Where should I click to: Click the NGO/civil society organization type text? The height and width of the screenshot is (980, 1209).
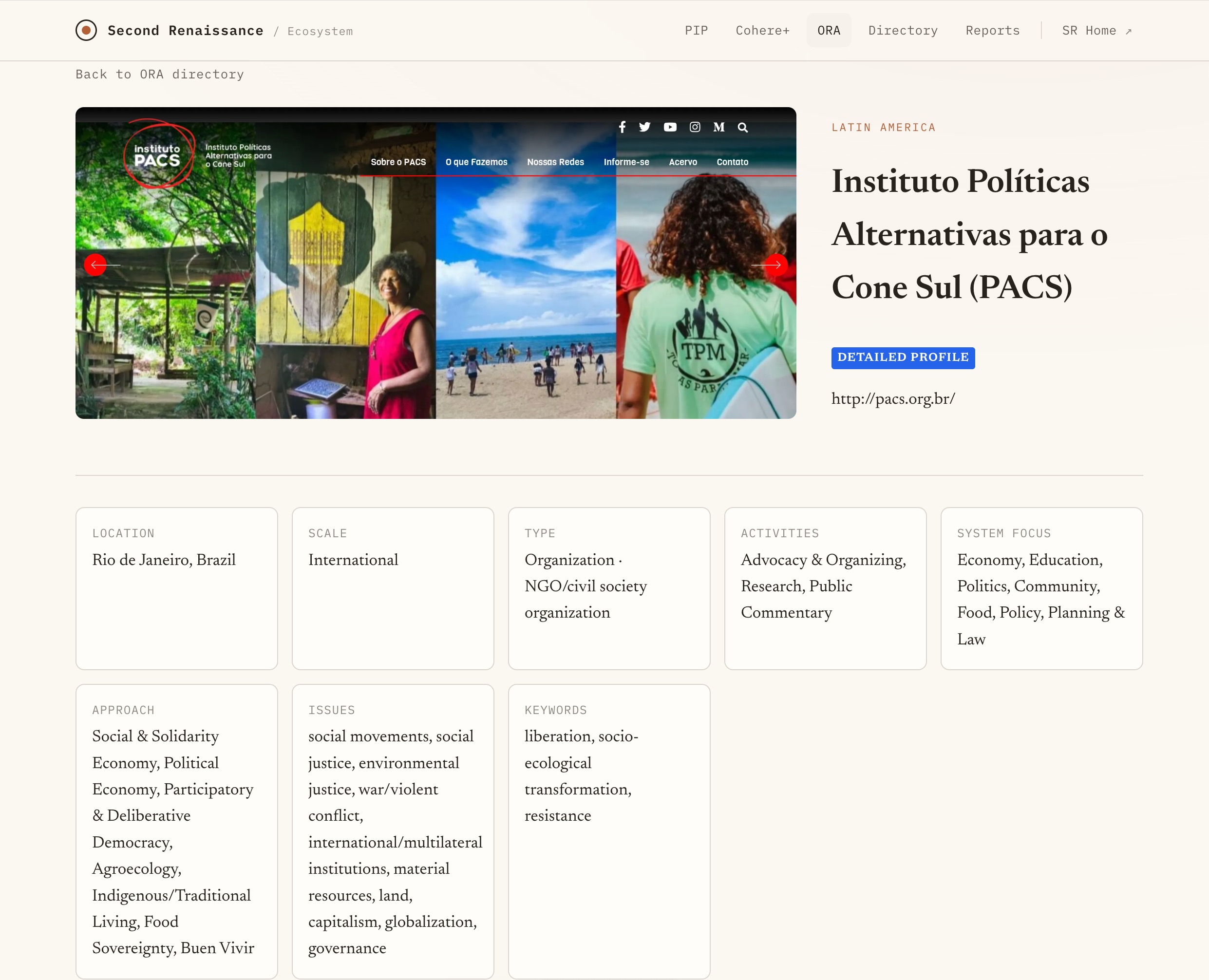pos(586,599)
